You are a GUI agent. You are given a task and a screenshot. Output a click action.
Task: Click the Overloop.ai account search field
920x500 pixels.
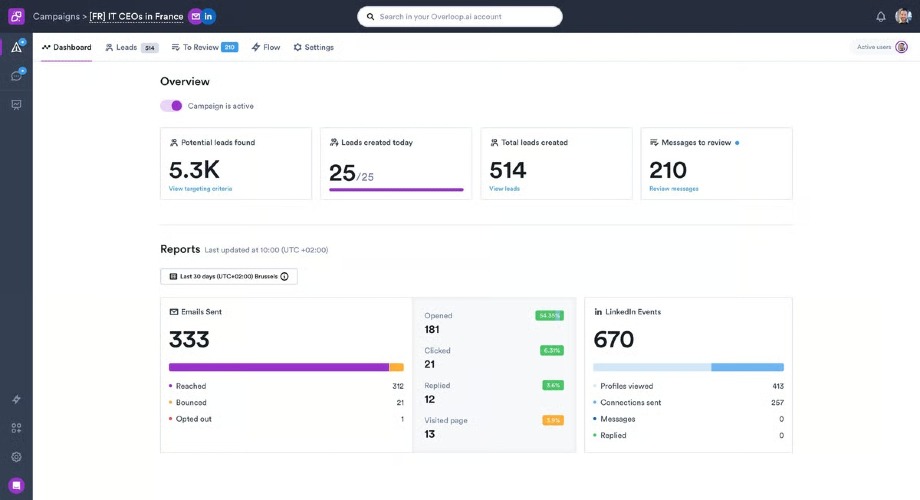460,16
